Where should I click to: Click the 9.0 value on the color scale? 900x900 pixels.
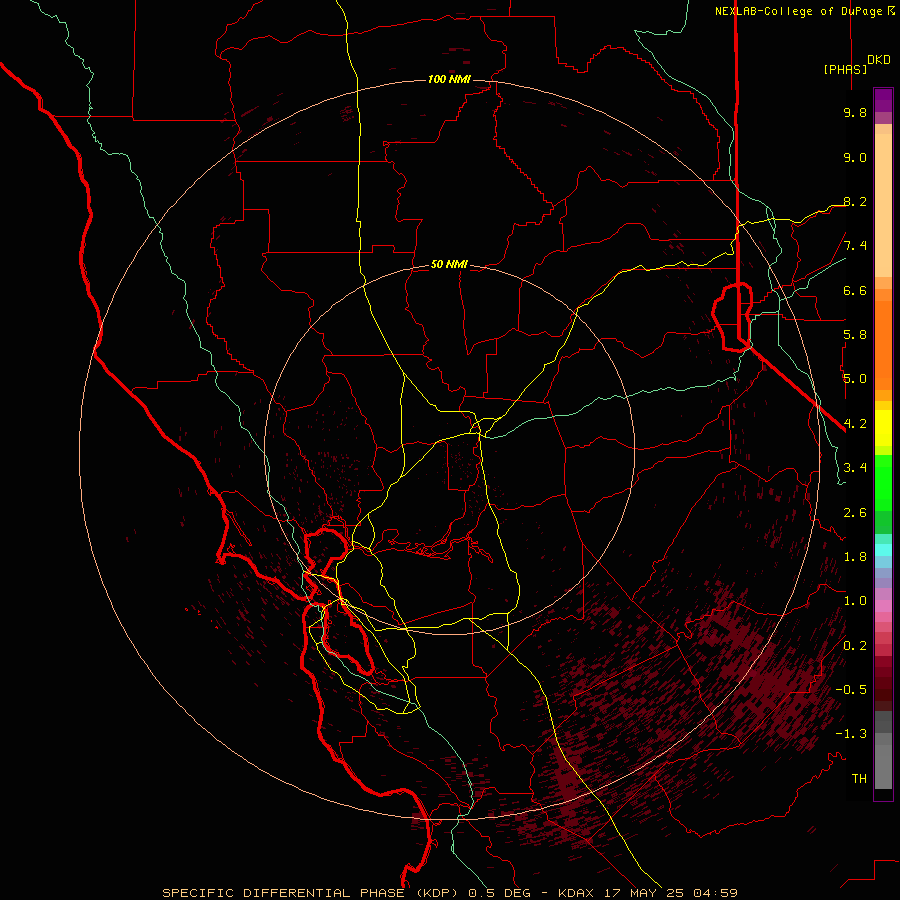(x=855, y=157)
